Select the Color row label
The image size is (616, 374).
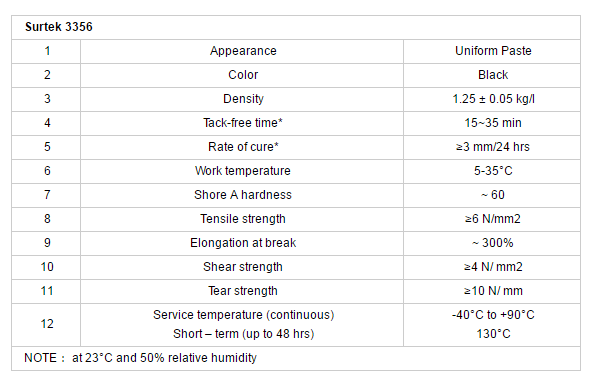[x=243, y=75]
